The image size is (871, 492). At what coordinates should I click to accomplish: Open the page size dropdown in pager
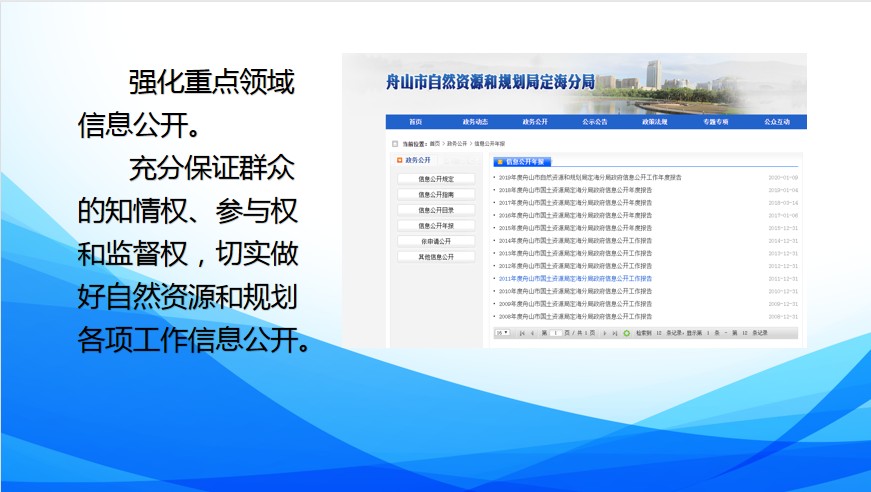[x=502, y=332]
